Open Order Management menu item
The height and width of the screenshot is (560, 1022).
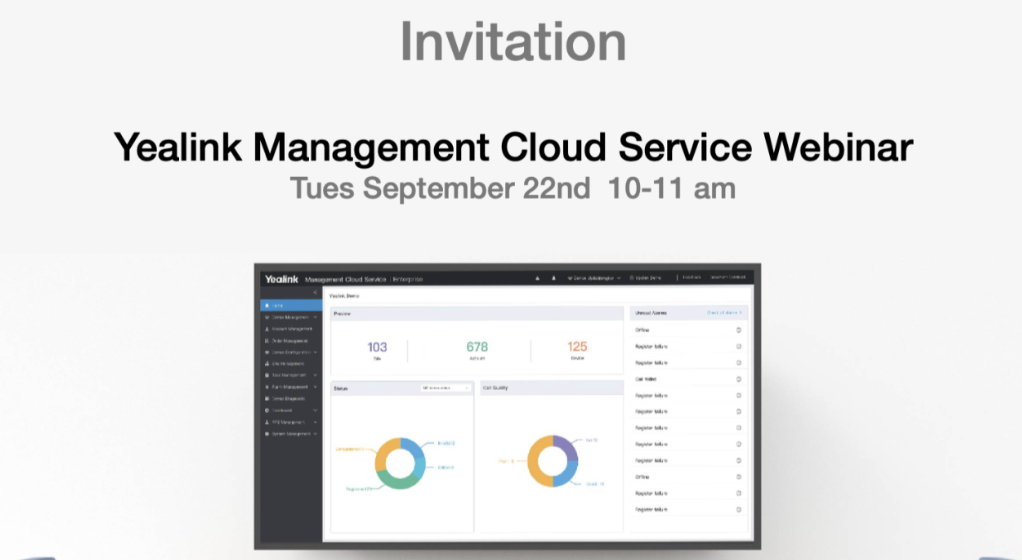(x=291, y=341)
